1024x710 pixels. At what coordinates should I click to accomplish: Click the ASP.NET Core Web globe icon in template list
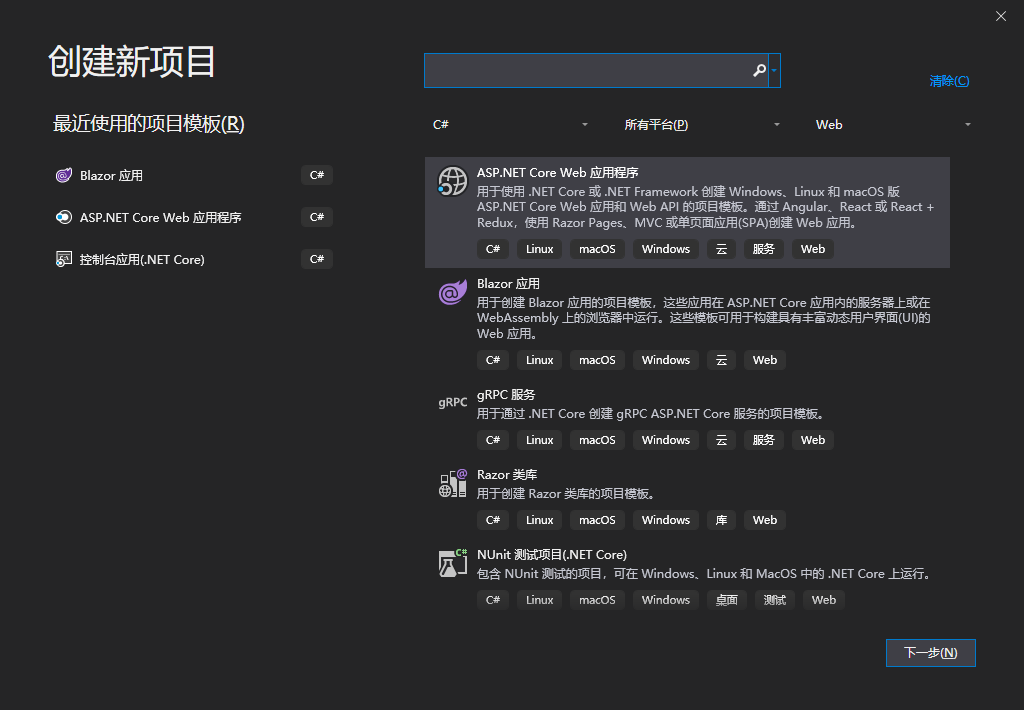pos(453,181)
